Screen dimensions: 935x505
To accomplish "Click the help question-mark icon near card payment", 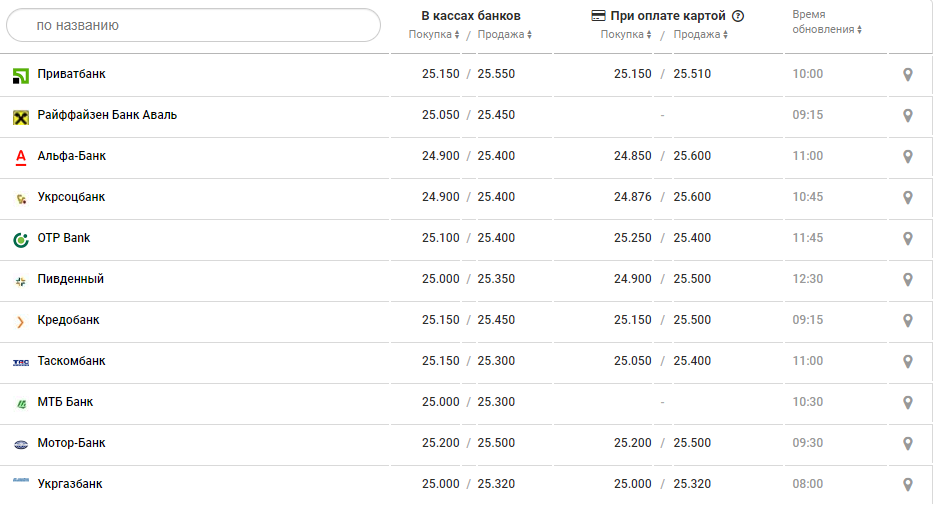I will tap(738, 16).
